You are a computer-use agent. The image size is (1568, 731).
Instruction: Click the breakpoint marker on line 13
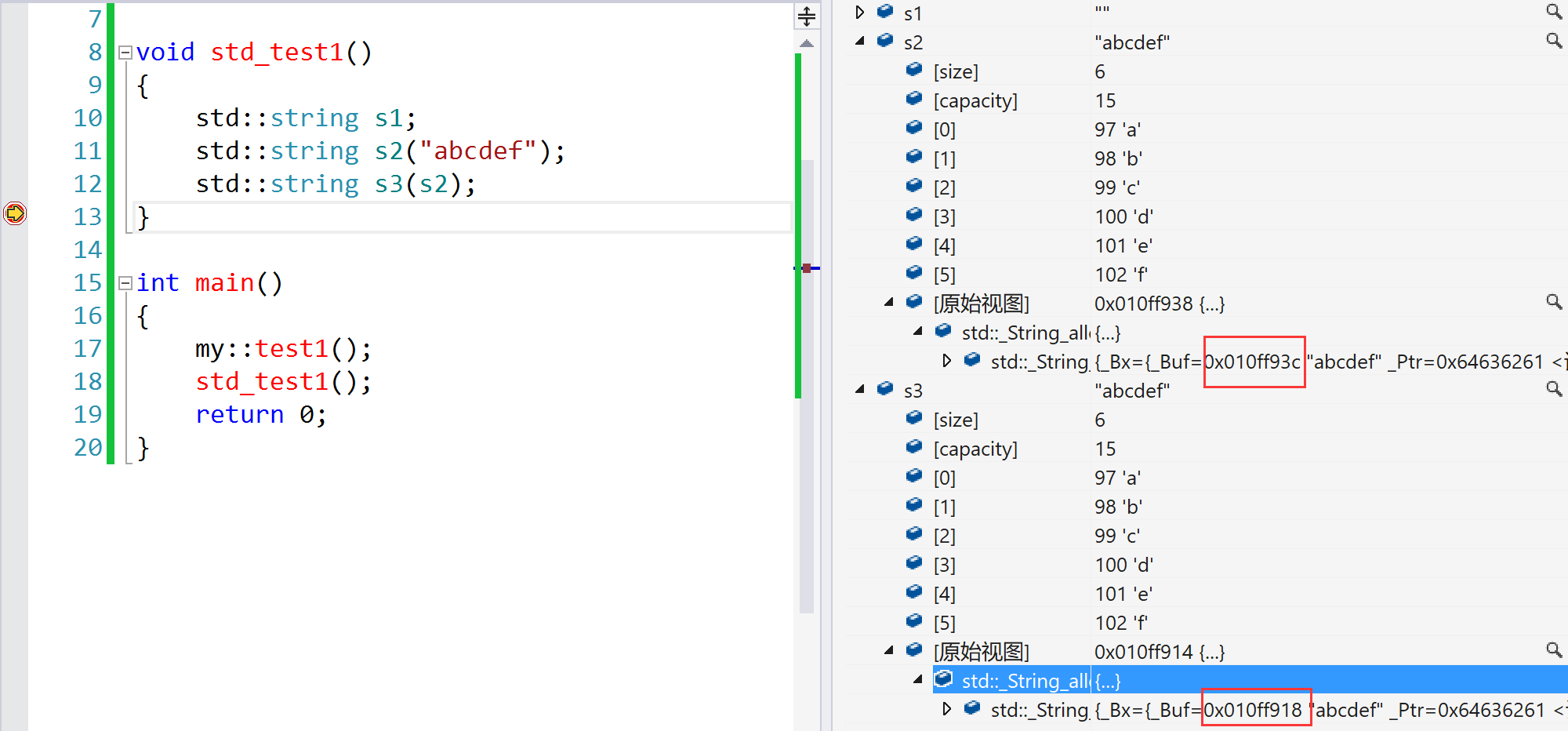[15, 213]
